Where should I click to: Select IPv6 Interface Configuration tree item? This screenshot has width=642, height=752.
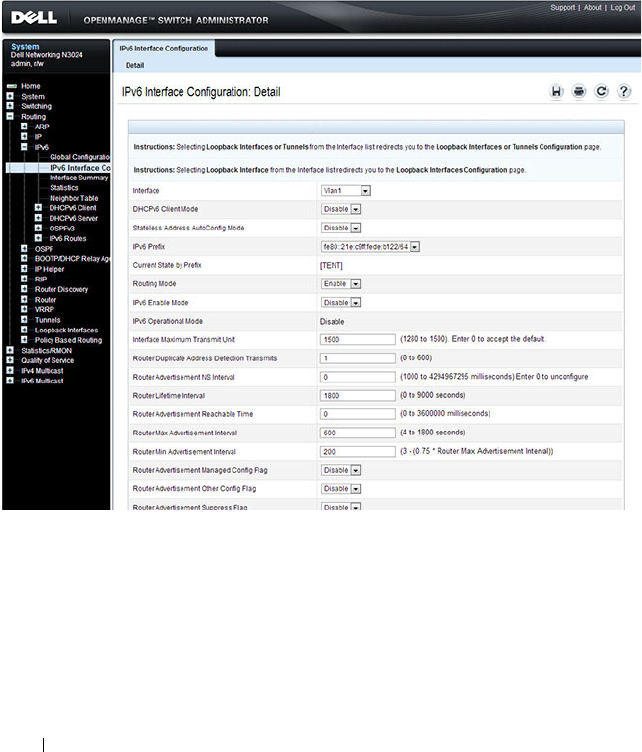tap(80, 168)
